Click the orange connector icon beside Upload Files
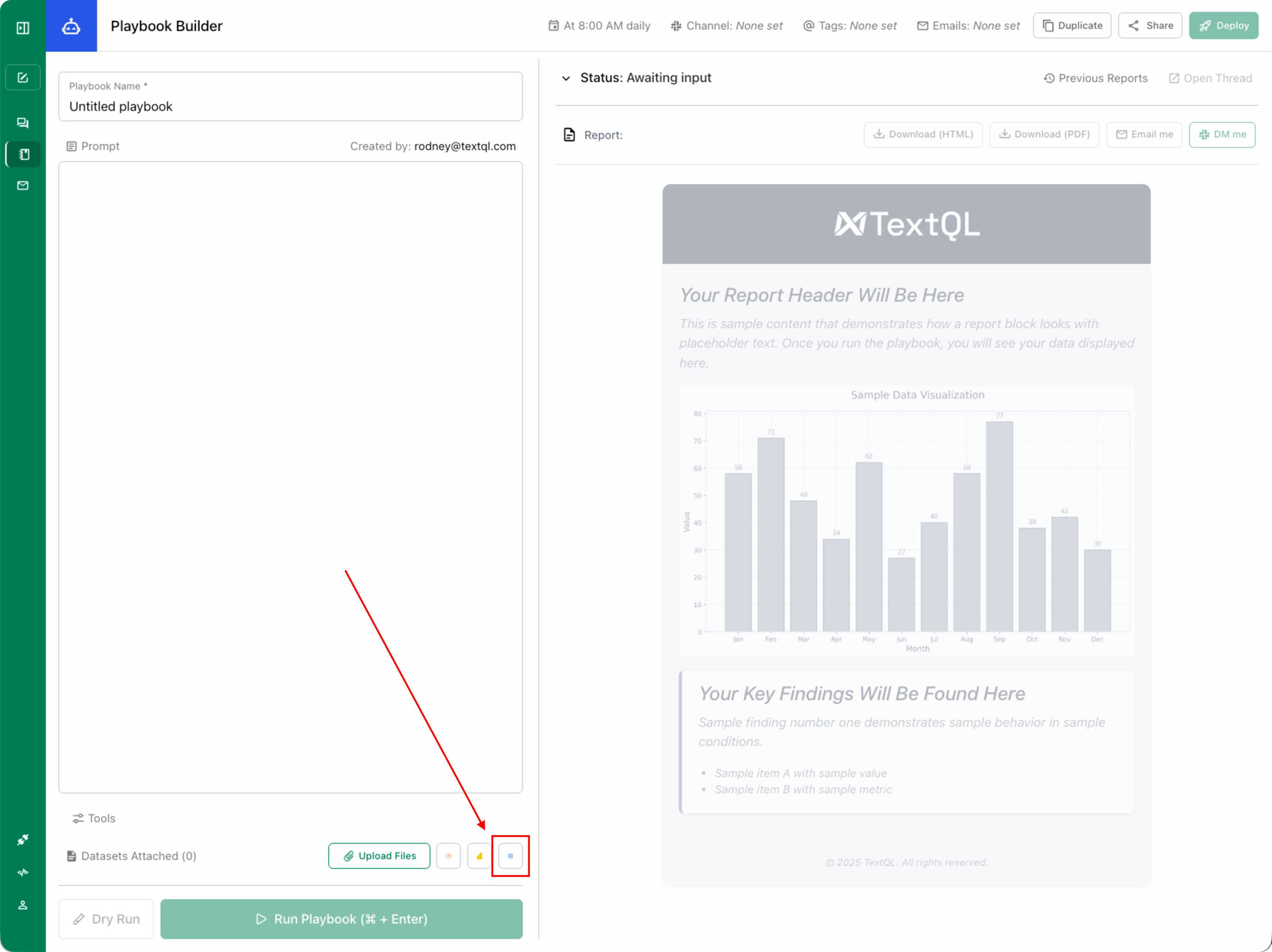This screenshot has width=1272, height=952. pyautogui.click(x=449, y=856)
